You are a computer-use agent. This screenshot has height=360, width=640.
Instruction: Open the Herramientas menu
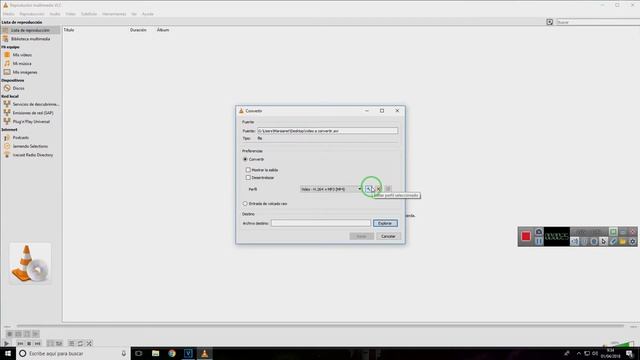(114, 14)
